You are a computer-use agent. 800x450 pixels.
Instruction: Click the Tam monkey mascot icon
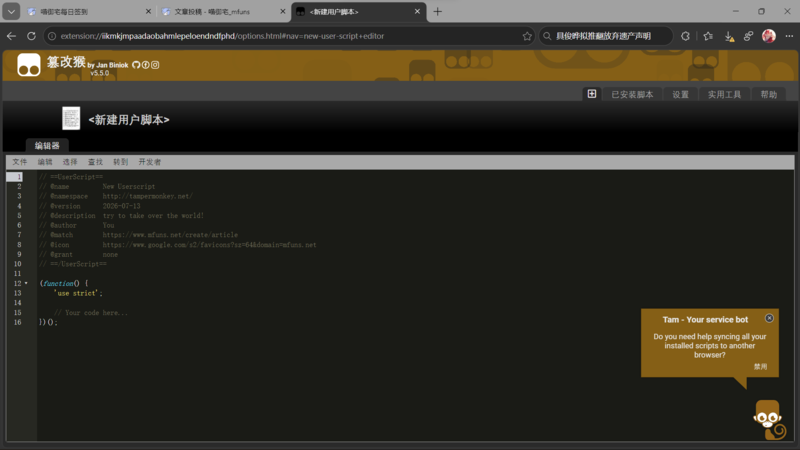(x=769, y=420)
